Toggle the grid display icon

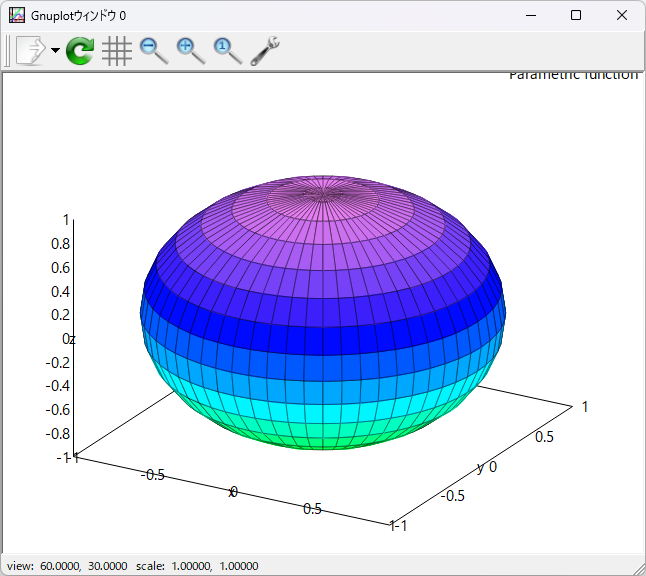pyautogui.click(x=117, y=51)
